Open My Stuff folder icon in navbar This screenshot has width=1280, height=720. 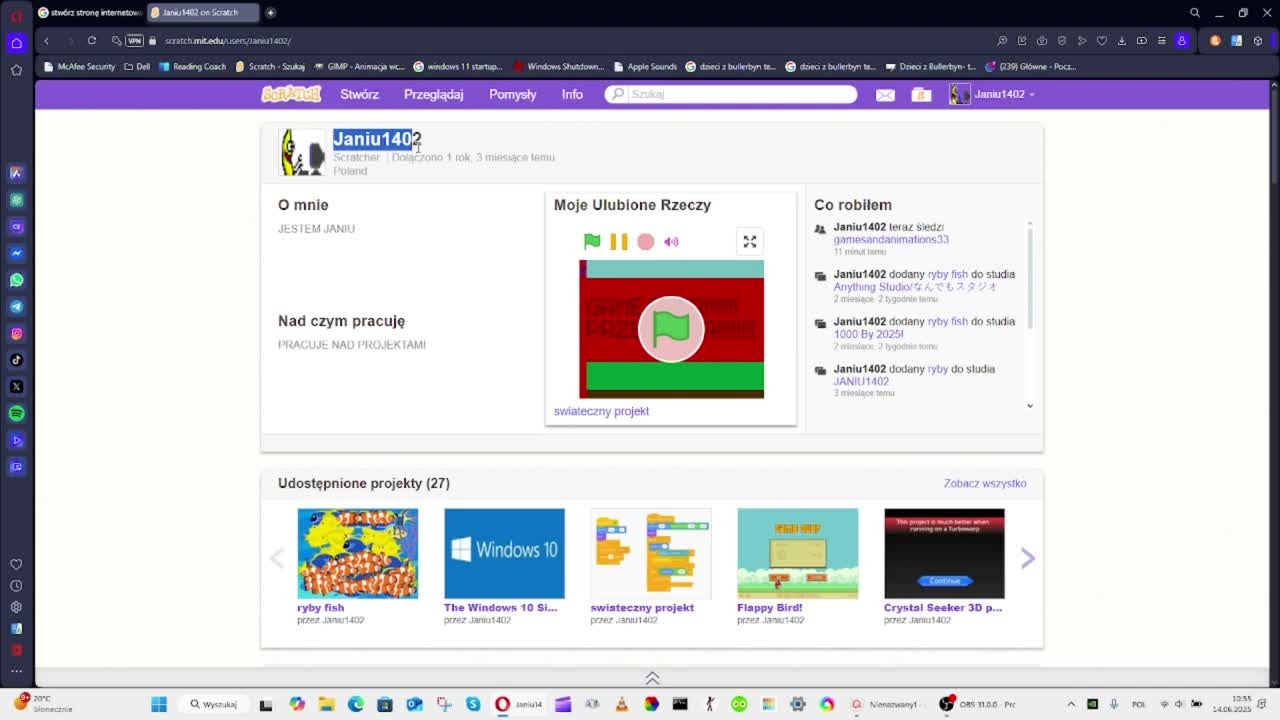click(921, 95)
